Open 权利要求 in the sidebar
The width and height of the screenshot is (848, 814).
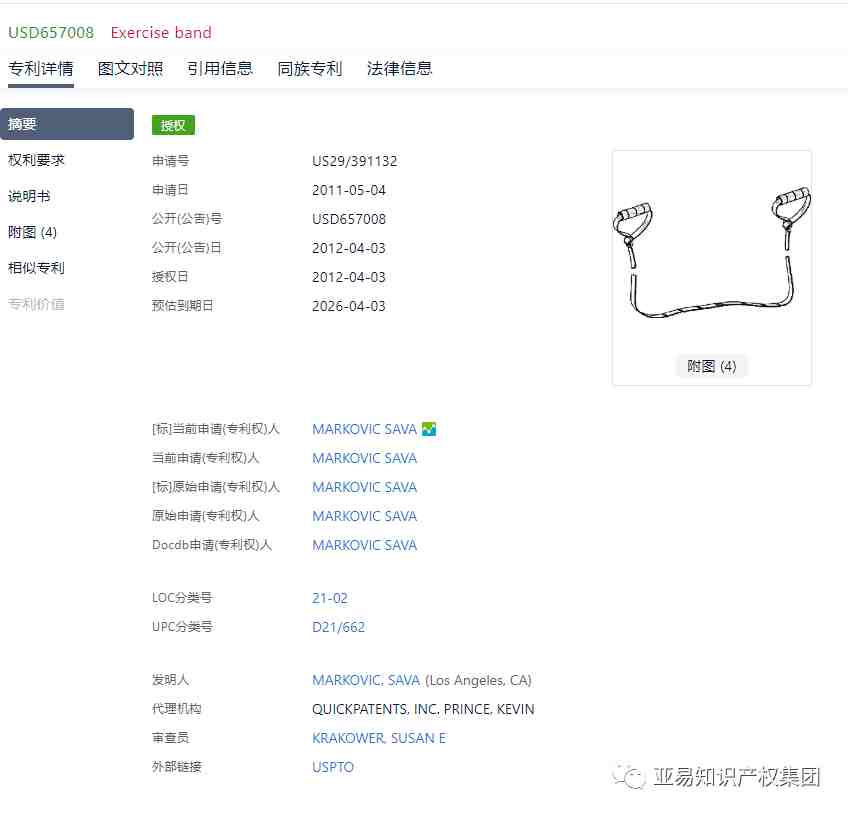click(x=37, y=160)
